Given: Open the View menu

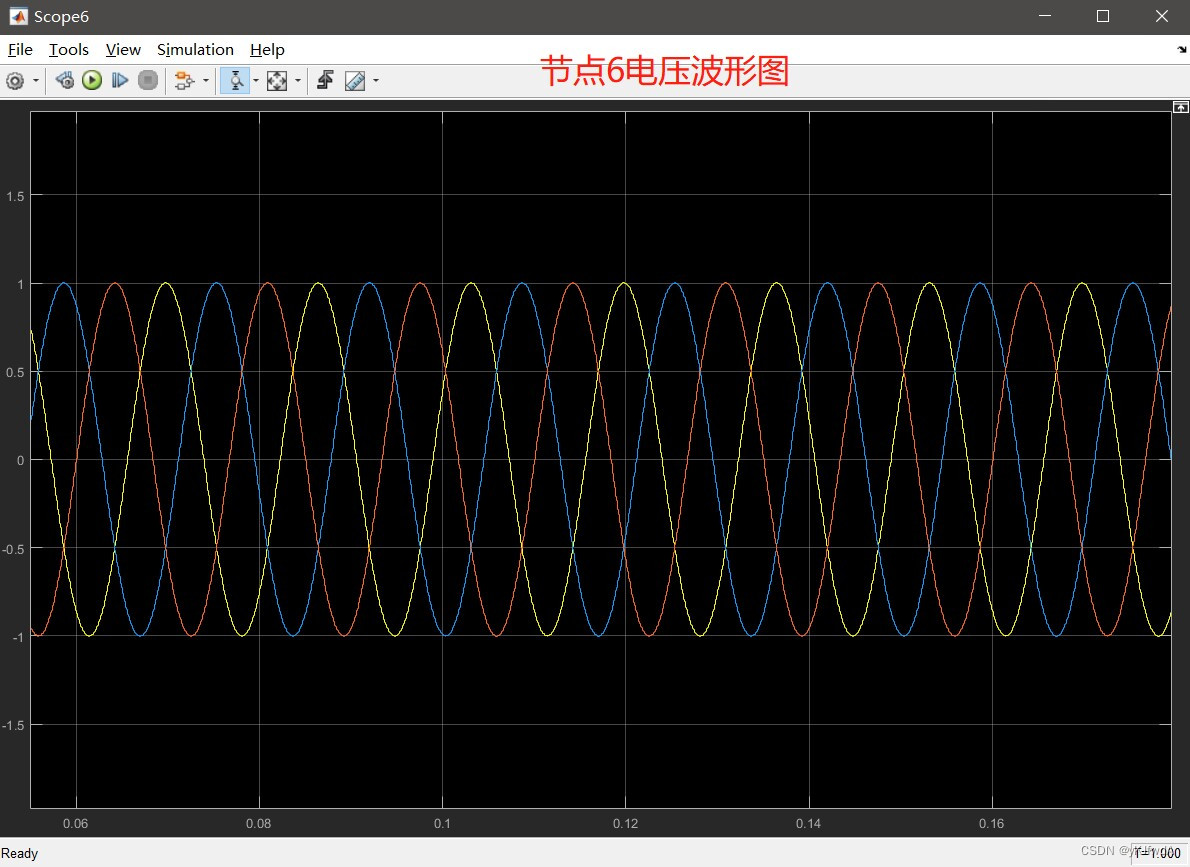Looking at the screenshot, I should (123, 49).
